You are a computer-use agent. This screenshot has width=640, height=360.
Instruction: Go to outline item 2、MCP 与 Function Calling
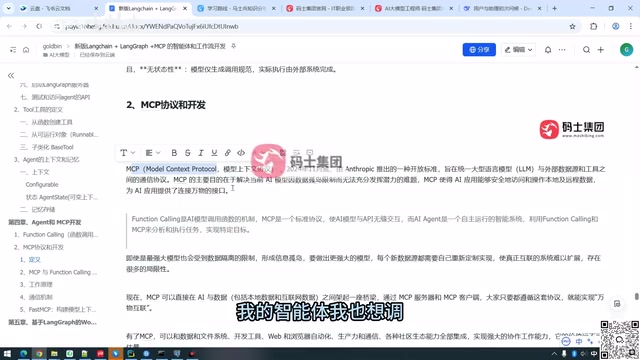(x=58, y=272)
